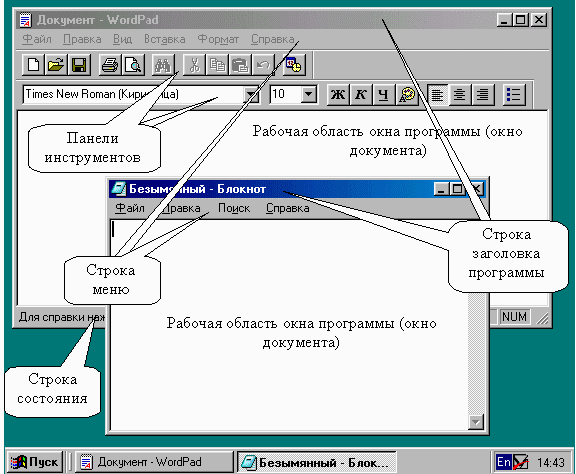Copy selection with WordPad copy icon

coord(217,65)
